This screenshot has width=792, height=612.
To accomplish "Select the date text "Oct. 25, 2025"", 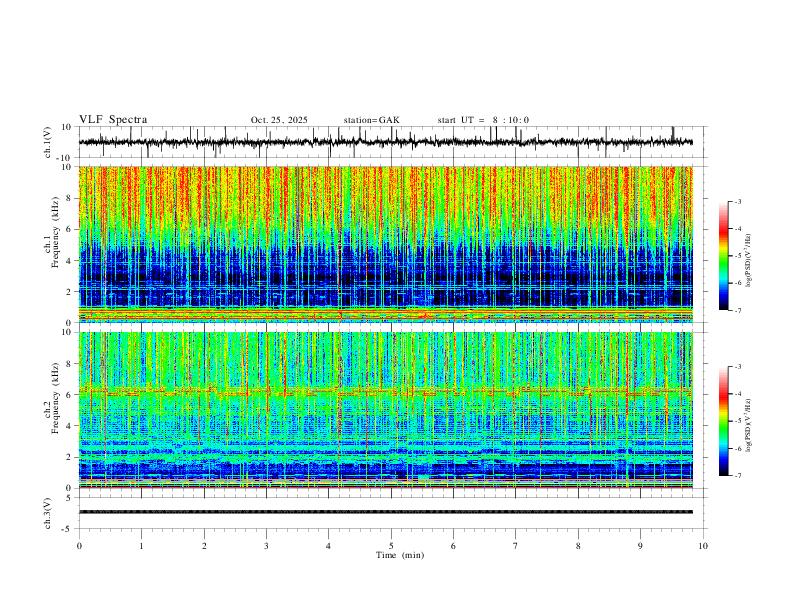I will [x=279, y=120].
